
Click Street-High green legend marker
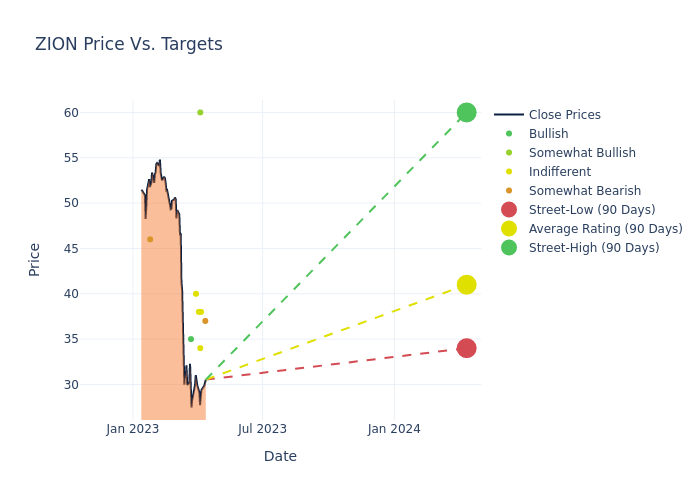[509, 248]
